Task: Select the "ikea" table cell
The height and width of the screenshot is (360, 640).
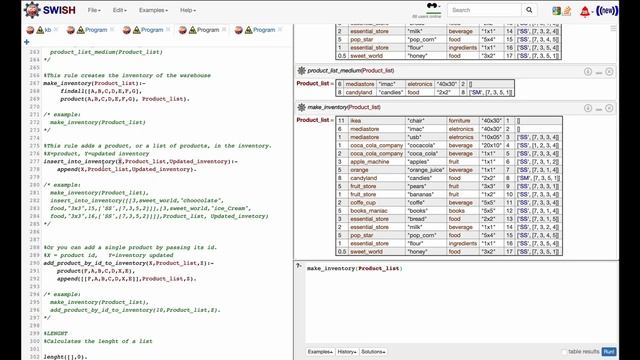Action: click(377, 121)
